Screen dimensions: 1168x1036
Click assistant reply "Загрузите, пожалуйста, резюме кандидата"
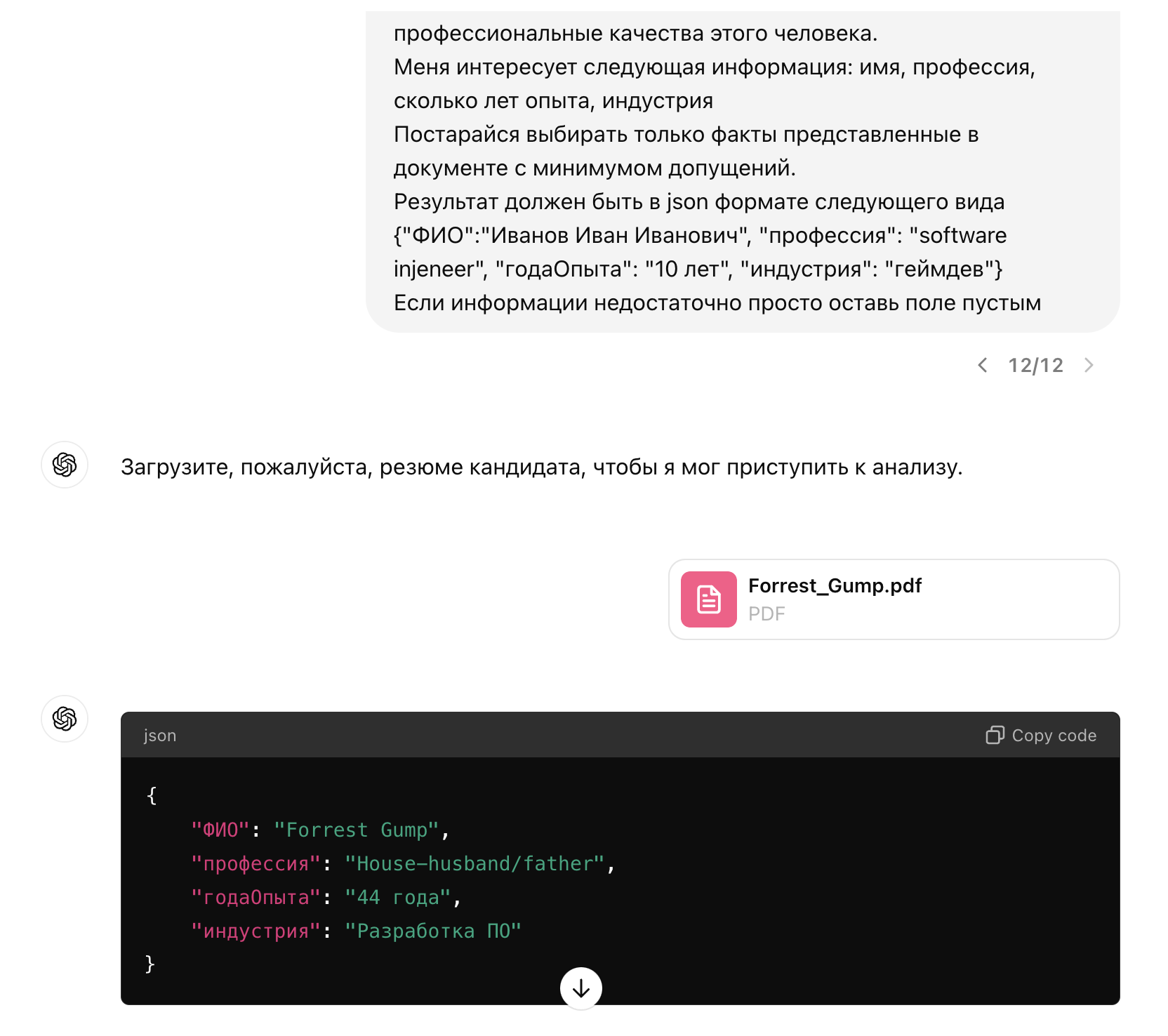click(541, 467)
